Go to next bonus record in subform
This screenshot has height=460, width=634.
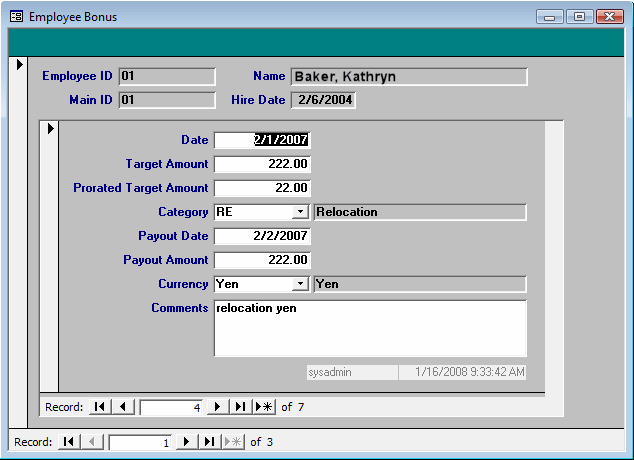tap(217, 407)
